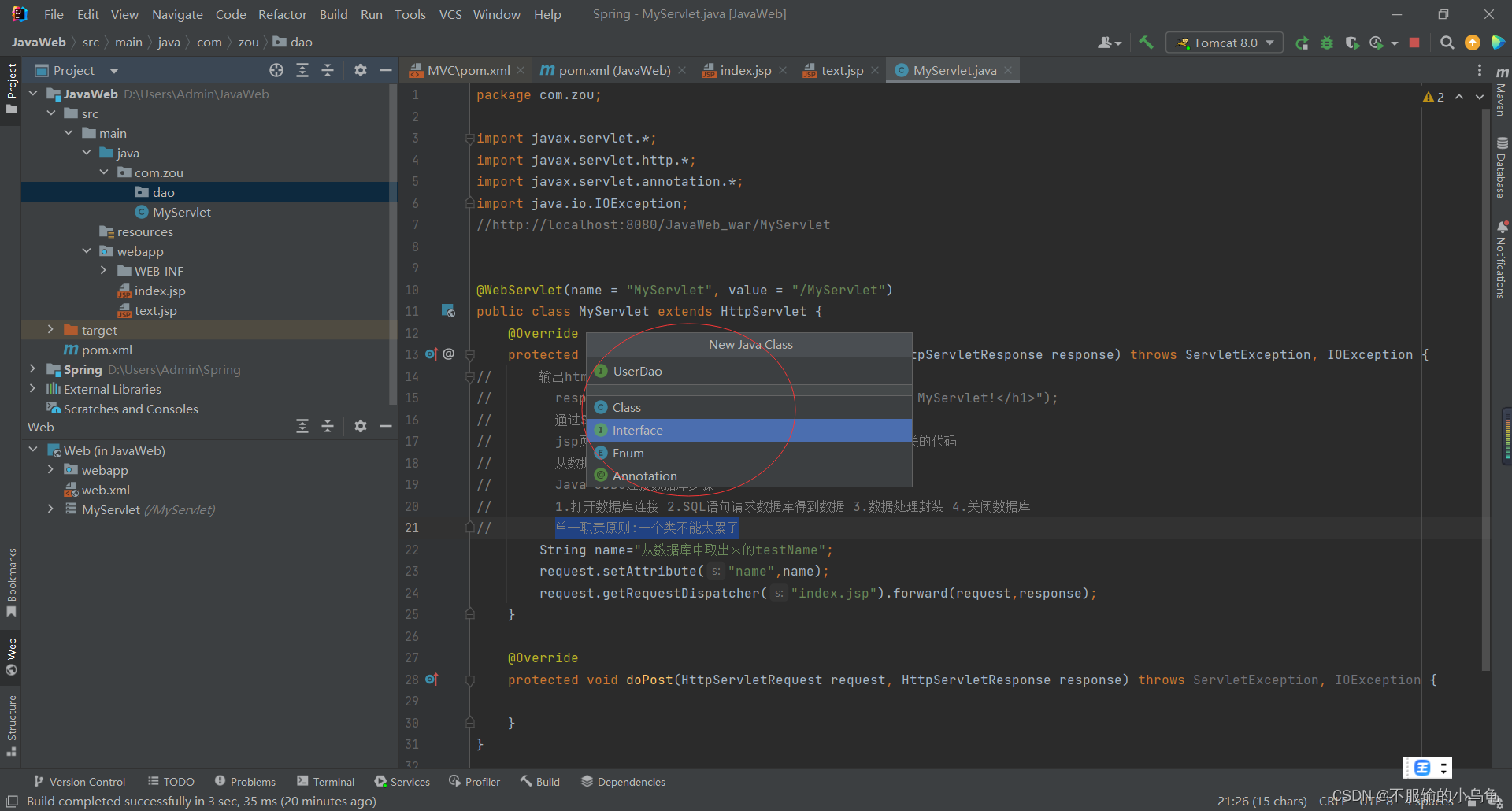The width and height of the screenshot is (1512, 811).
Task: Select MyServlet class in Project tree
Action: pos(181,212)
